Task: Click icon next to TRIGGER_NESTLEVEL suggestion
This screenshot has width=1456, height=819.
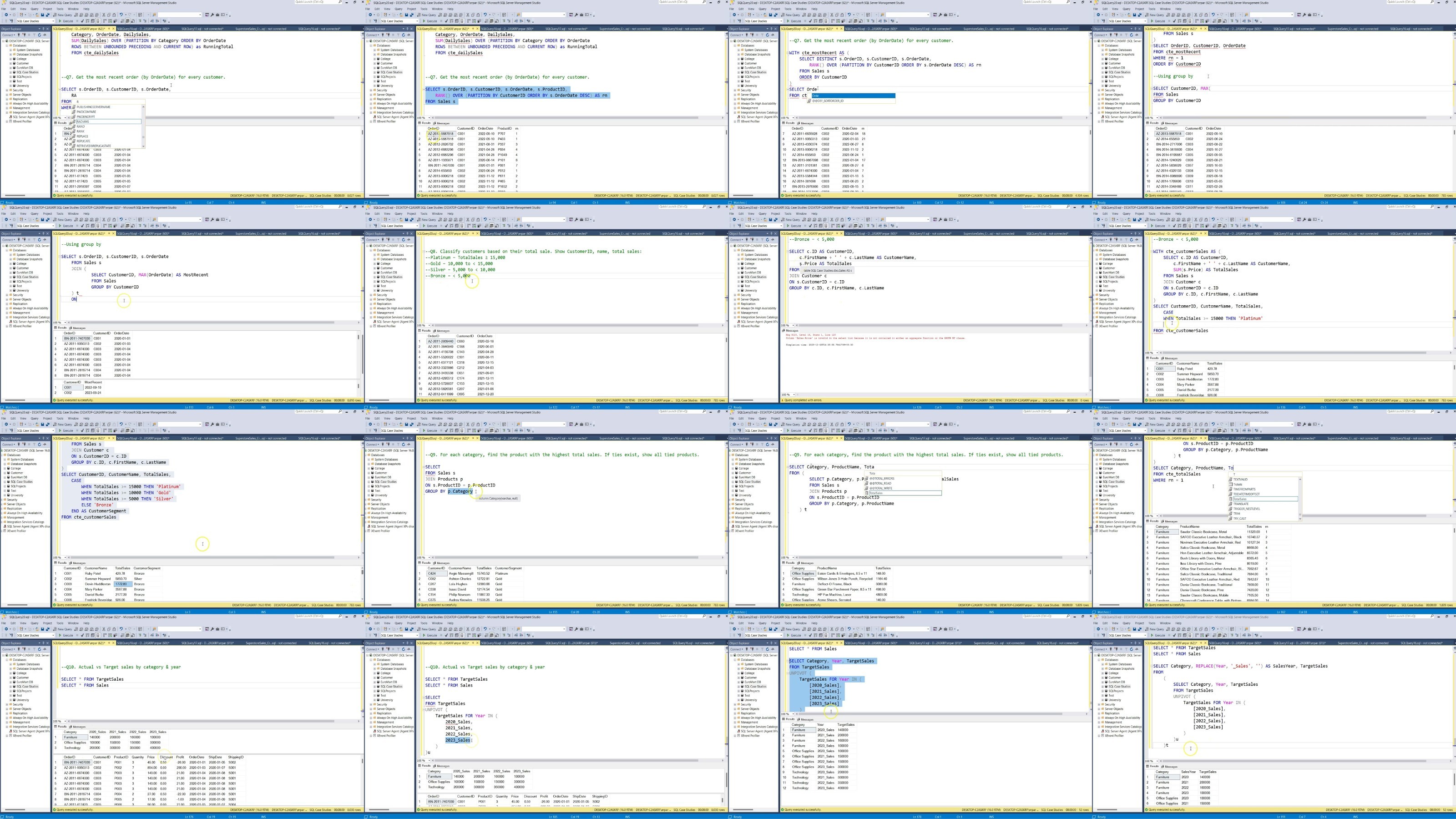Action: click(x=1230, y=509)
